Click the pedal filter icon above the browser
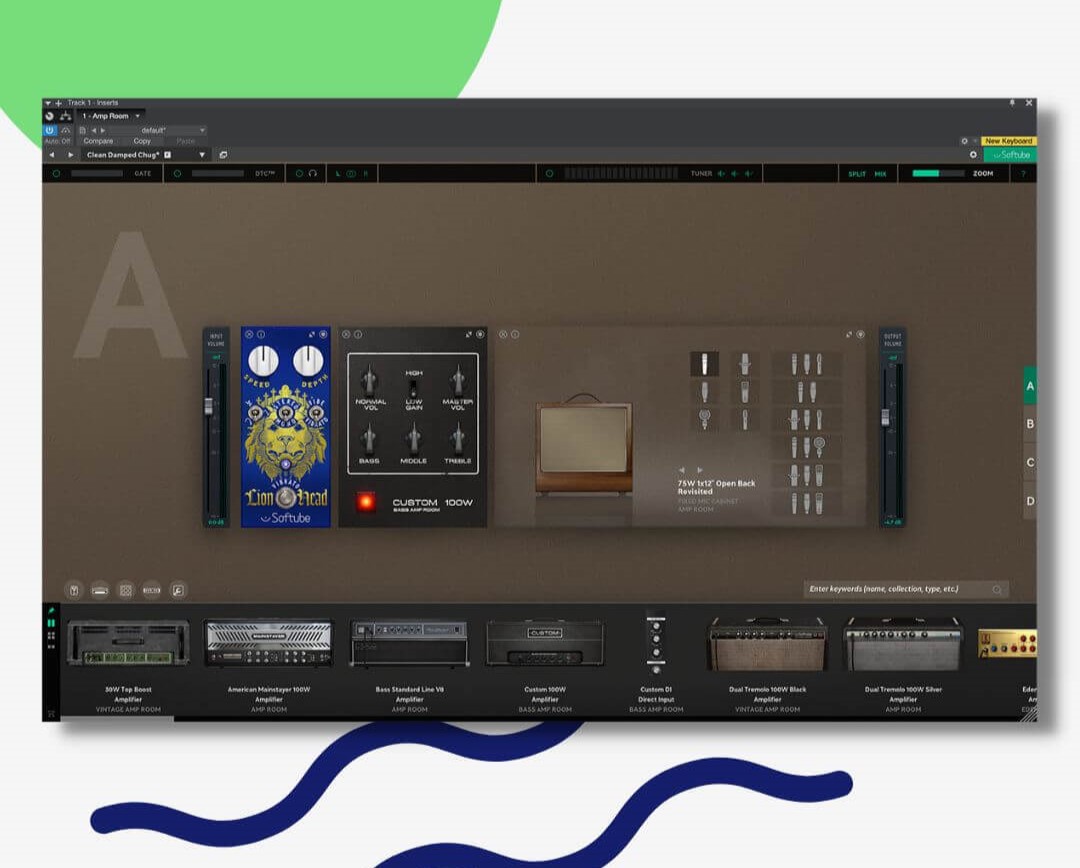 73,590
